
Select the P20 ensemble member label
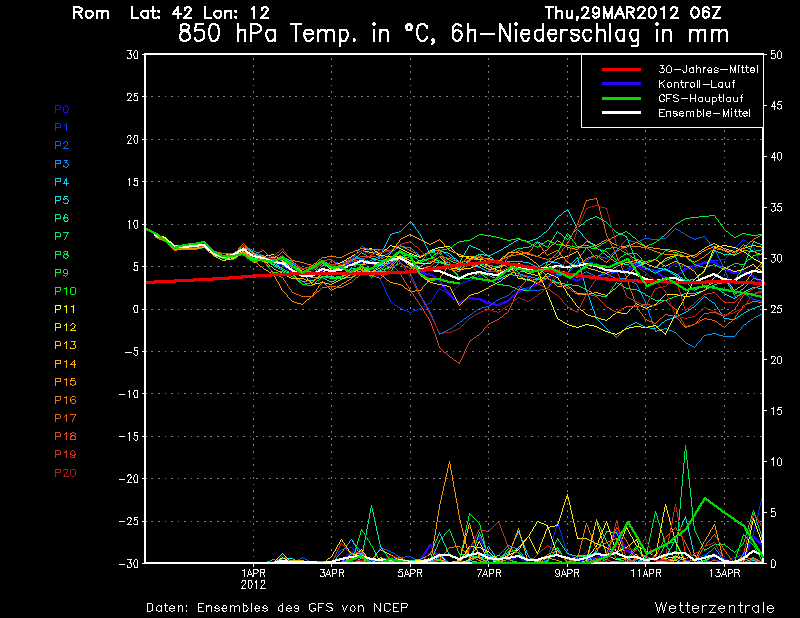pyautogui.click(x=64, y=473)
